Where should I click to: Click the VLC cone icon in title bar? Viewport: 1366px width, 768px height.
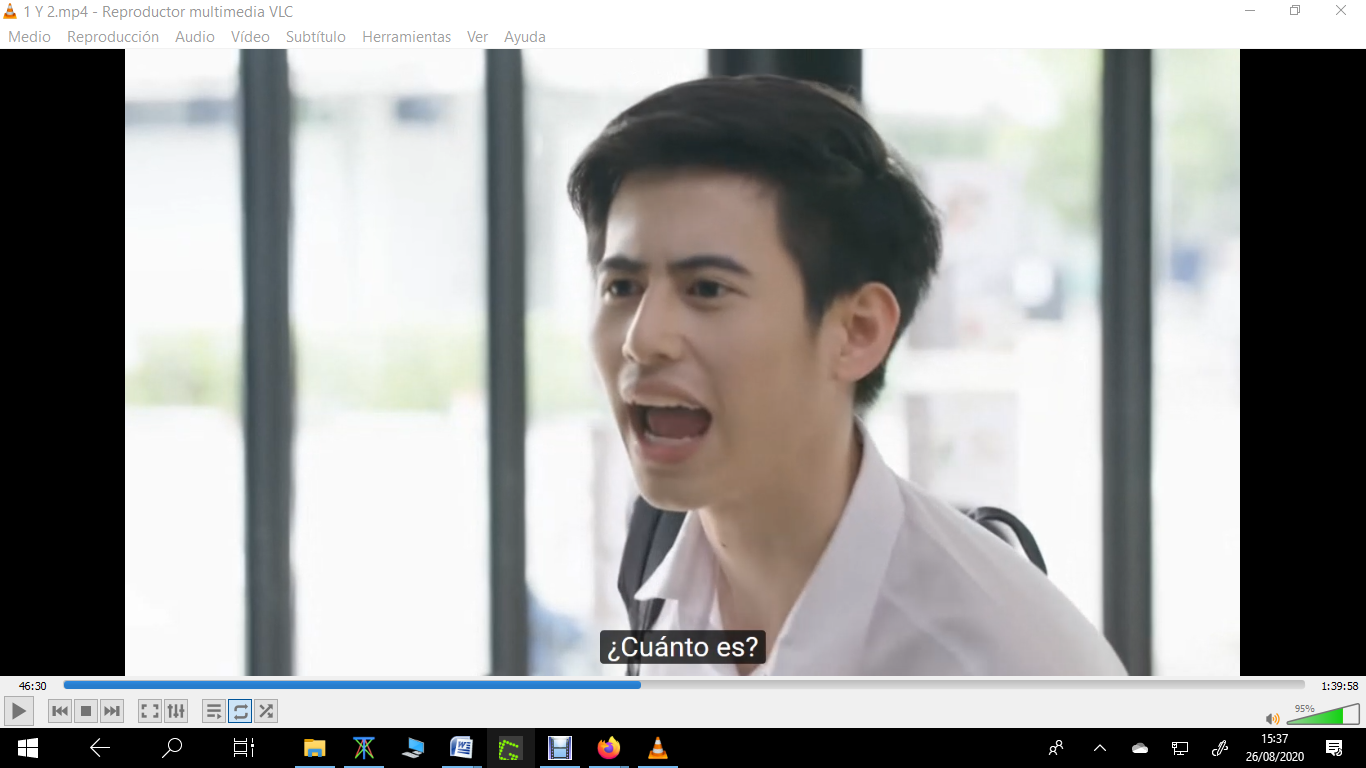coord(10,11)
